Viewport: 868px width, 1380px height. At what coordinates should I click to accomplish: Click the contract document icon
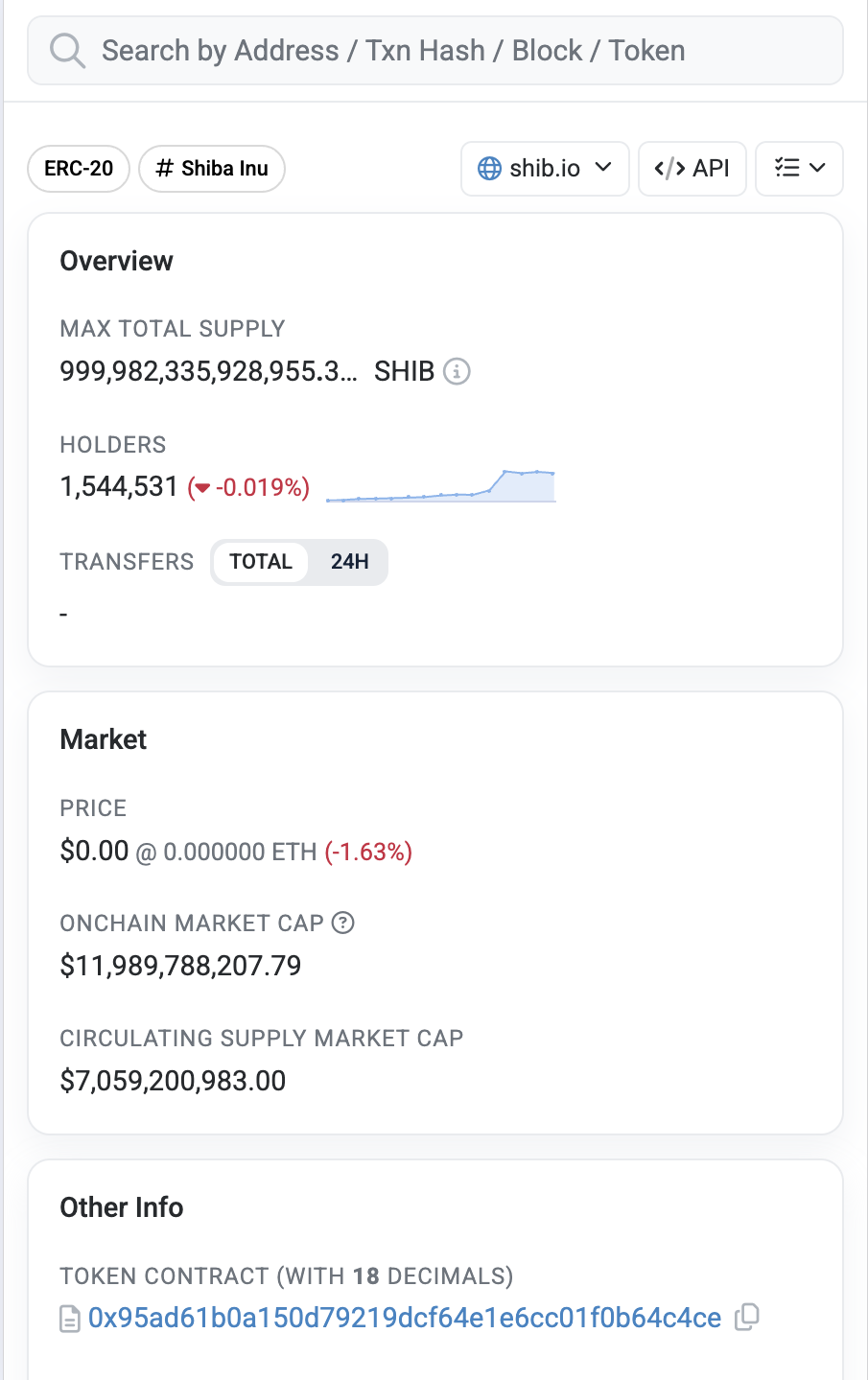point(70,1319)
